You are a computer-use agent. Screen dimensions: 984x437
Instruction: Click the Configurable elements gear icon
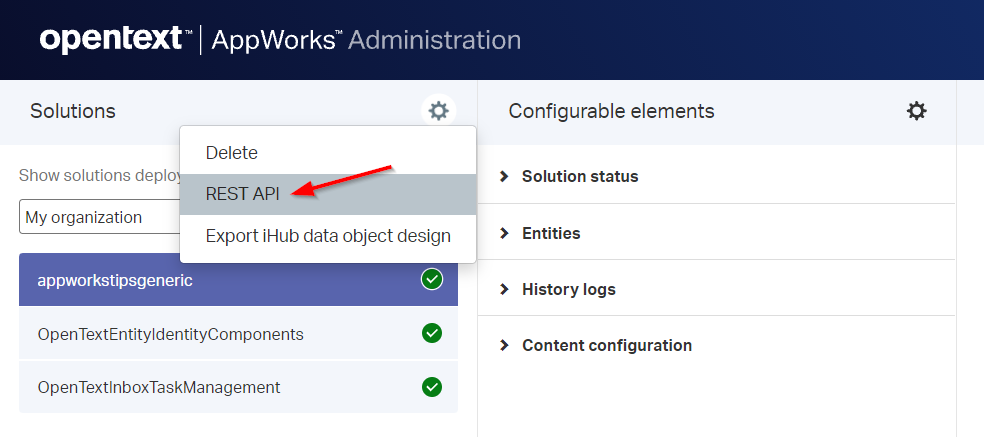[916, 111]
